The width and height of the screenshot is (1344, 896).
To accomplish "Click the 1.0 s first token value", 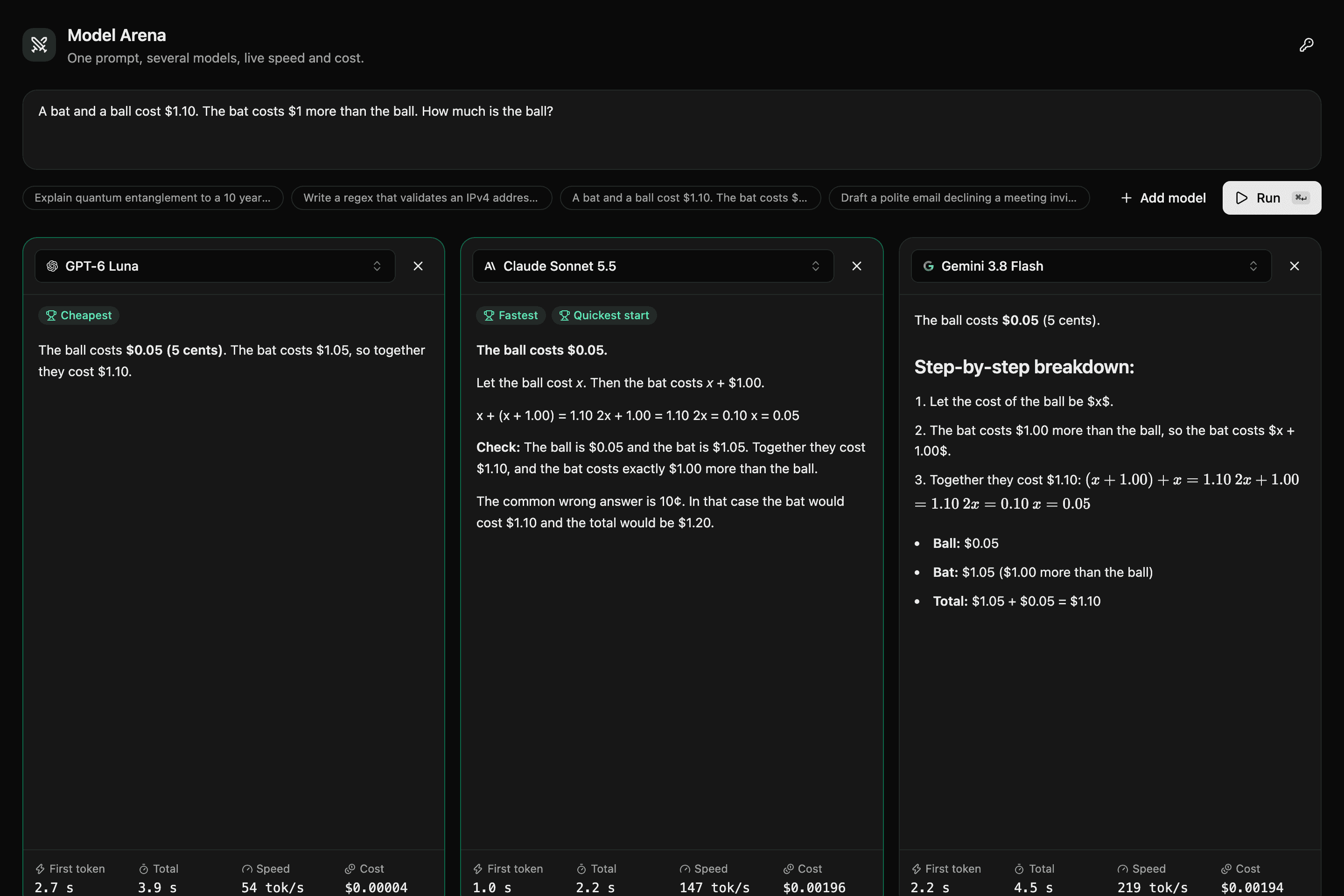I will [x=492, y=888].
